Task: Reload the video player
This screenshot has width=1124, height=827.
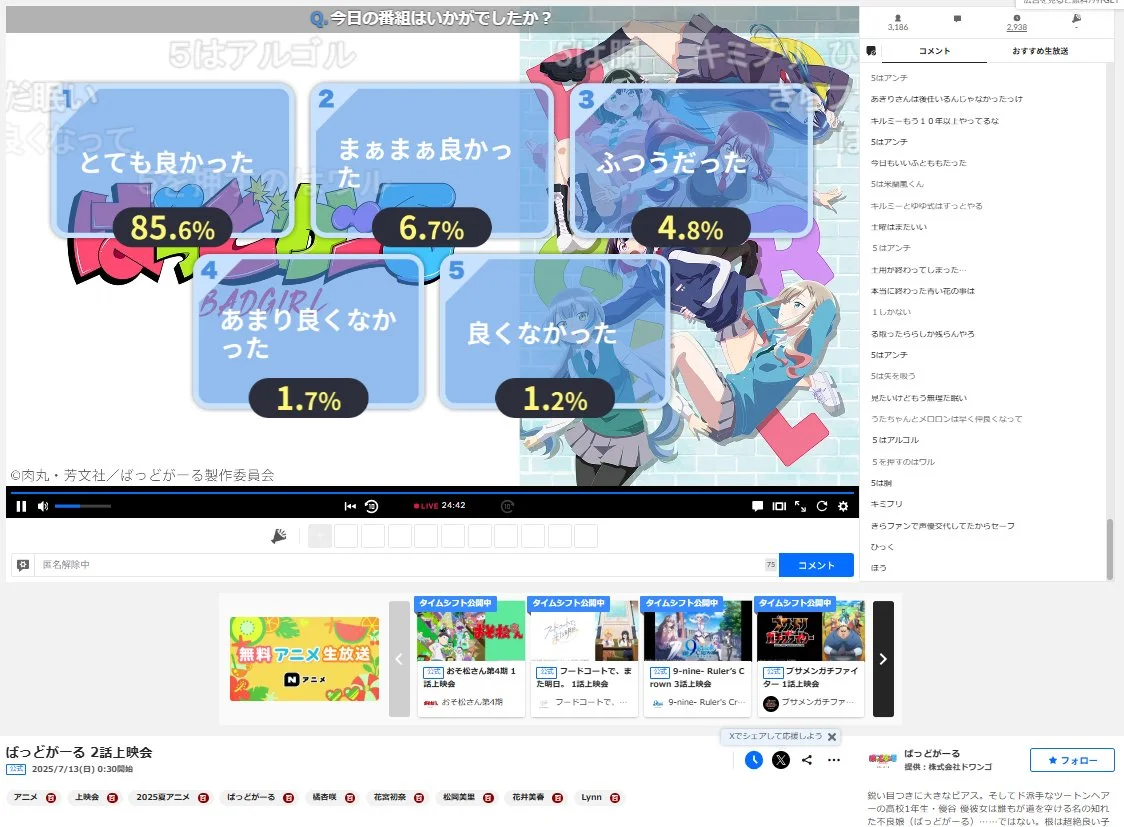Action: click(822, 506)
